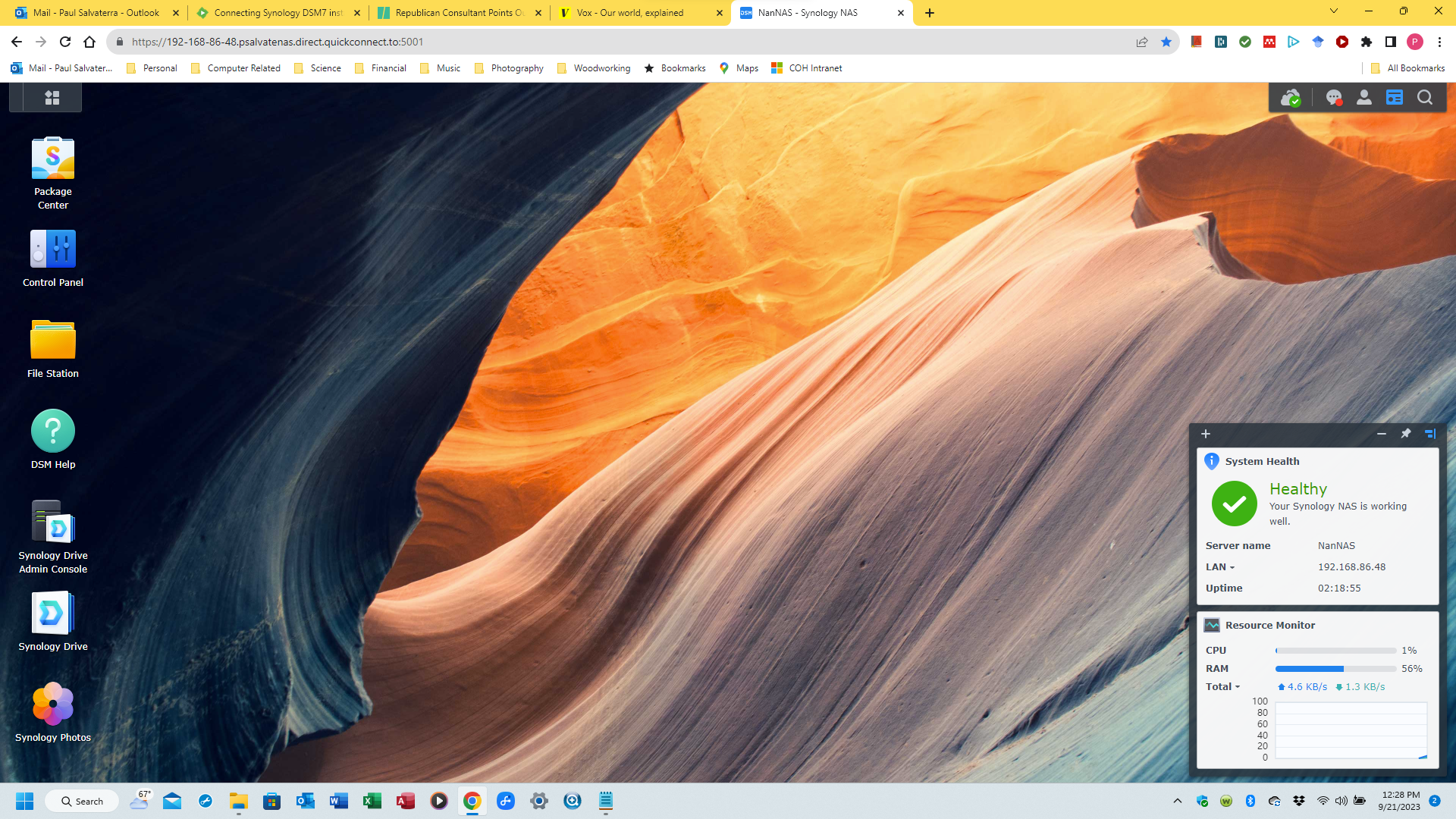1456x819 pixels.
Task: Expand the LAN dropdown in System Health
Action: [1220, 567]
